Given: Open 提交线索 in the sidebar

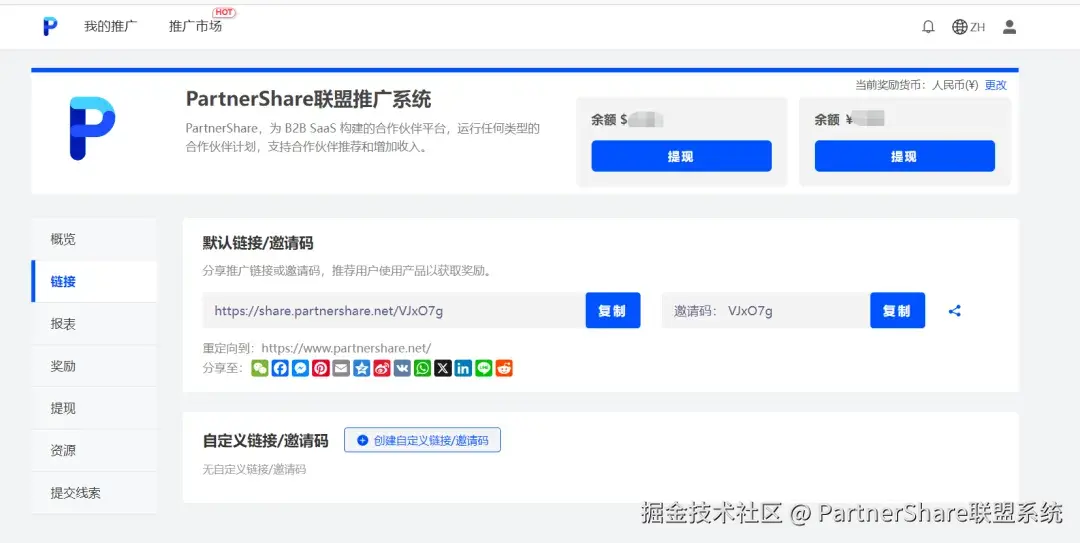Looking at the screenshot, I should [x=94, y=493].
